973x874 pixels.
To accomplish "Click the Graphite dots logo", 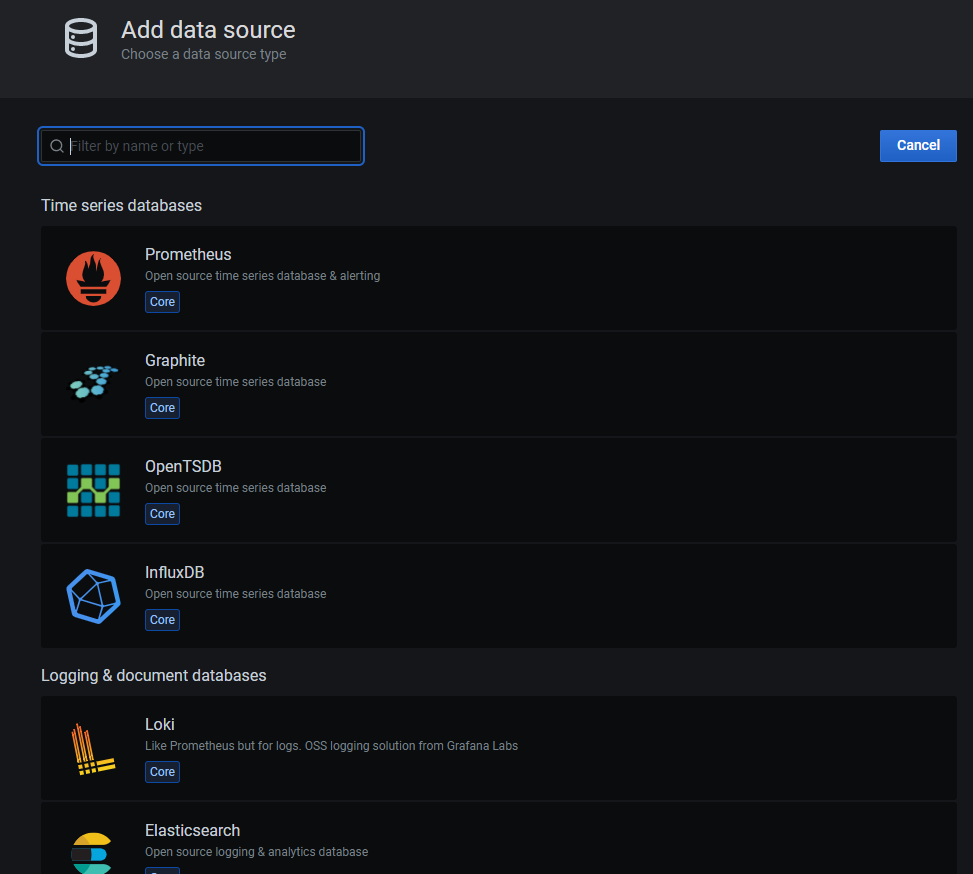I will pyautogui.click(x=93, y=382).
